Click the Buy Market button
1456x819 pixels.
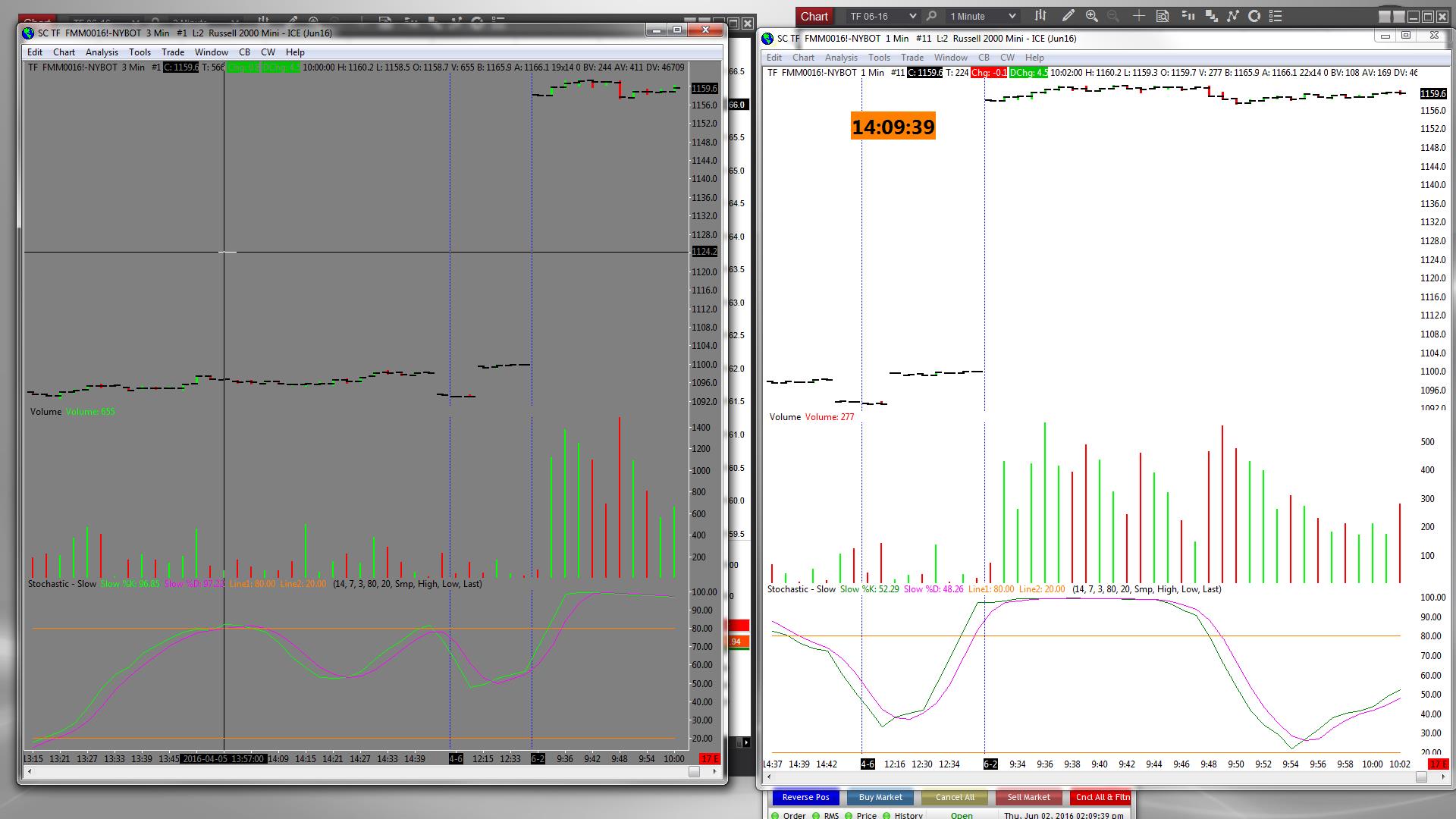(x=880, y=797)
